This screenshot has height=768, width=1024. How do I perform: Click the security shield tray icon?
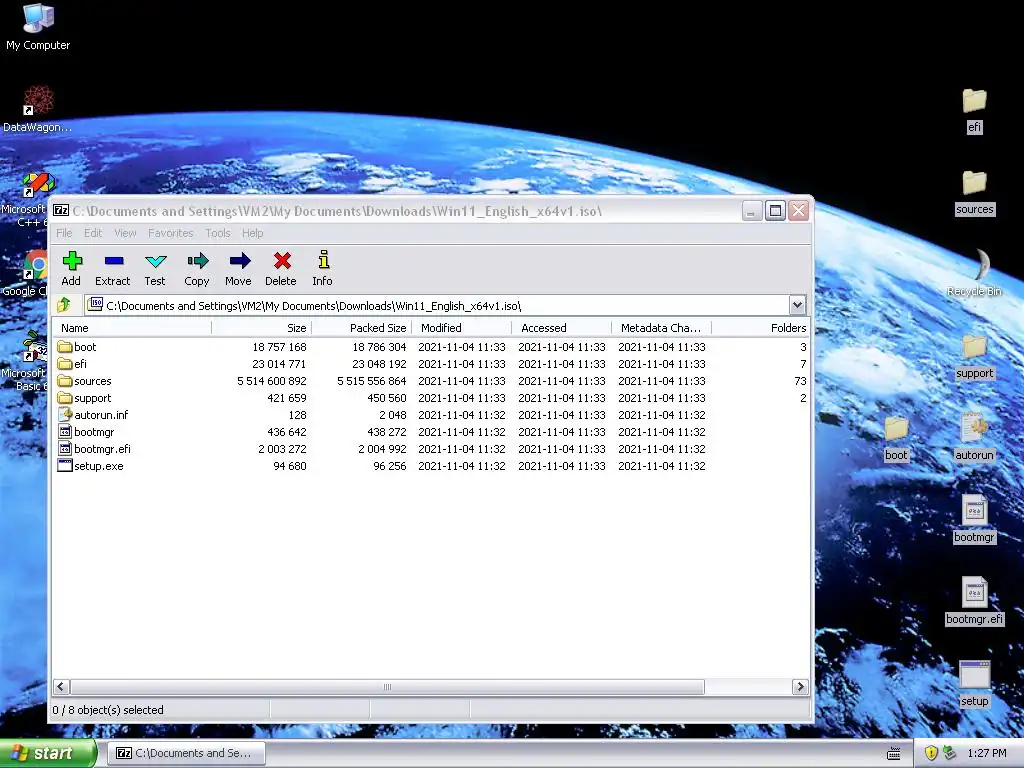931,754
